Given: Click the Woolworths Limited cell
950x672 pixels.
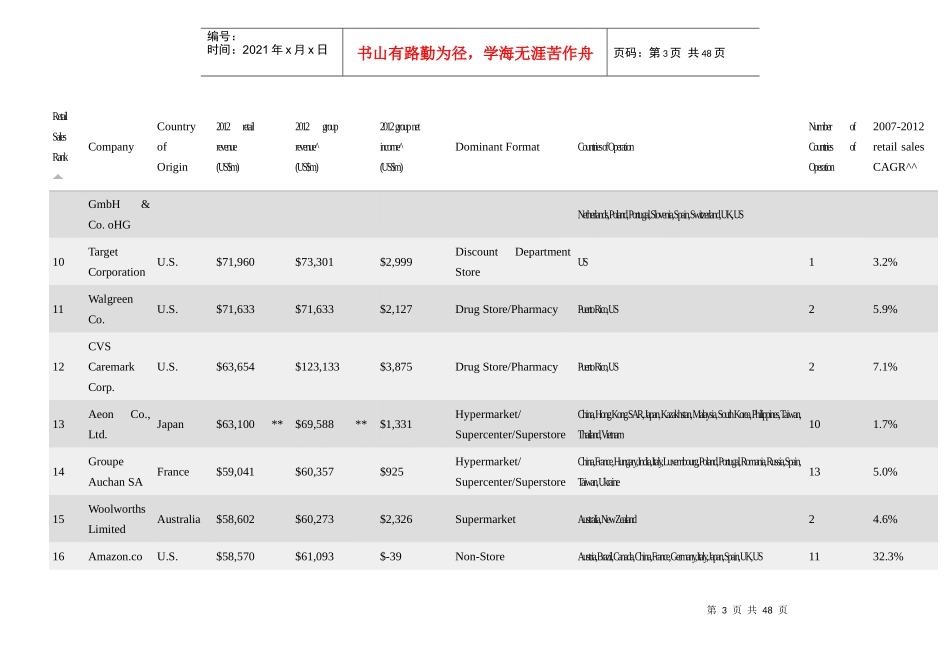Looking at the screenshot, I should click(117, 519).
